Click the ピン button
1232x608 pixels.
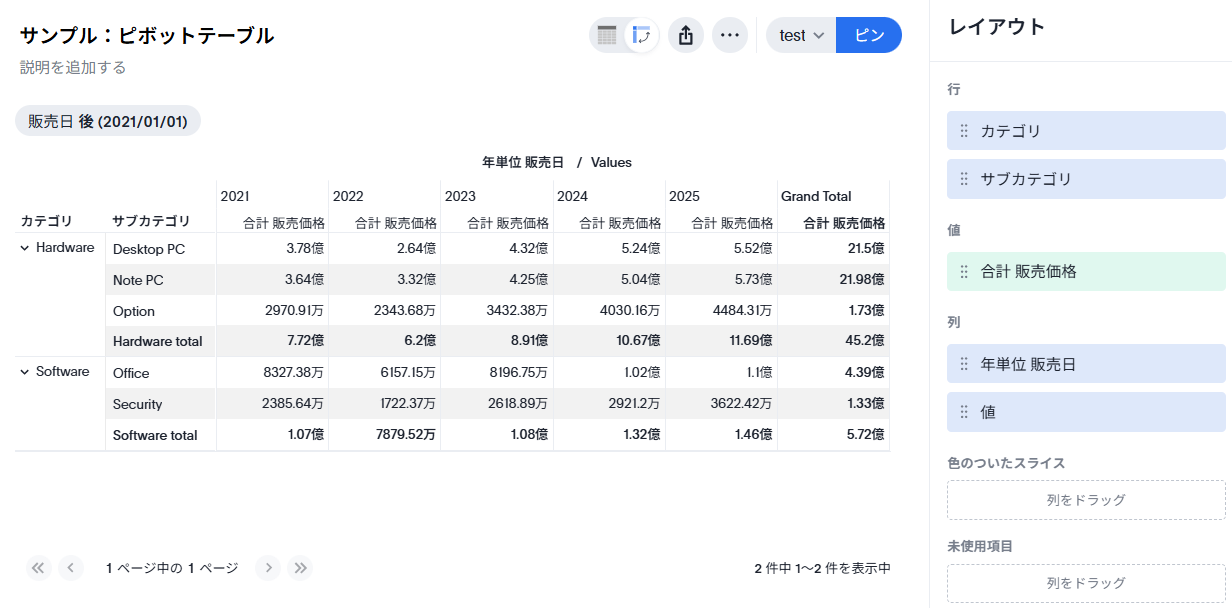tap(868, 36)
